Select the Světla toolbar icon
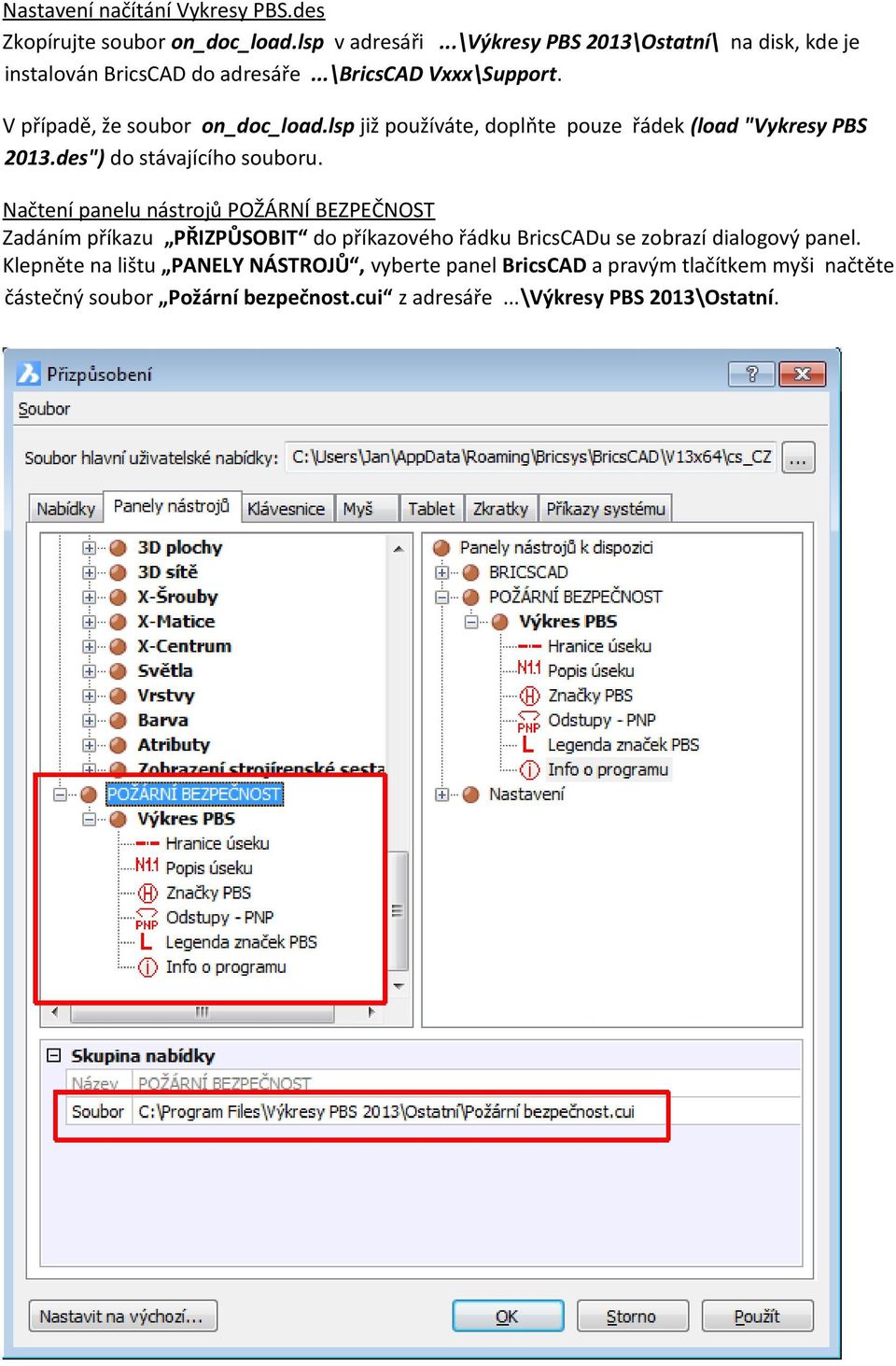This screenshot has height=1366, width=896. pyautogui.click(x=119, y=671)
